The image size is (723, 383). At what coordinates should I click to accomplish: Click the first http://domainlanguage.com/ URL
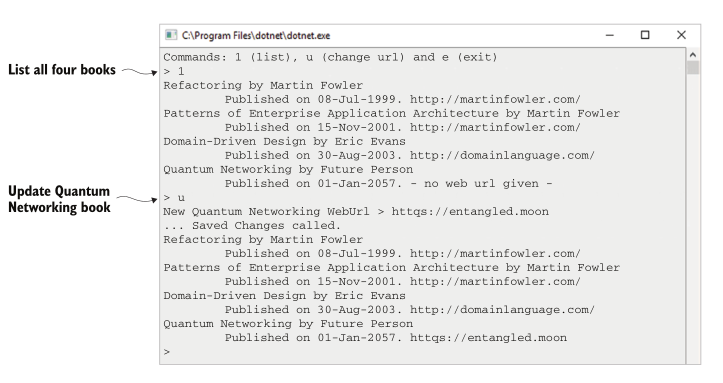click(x=502, y=155)
